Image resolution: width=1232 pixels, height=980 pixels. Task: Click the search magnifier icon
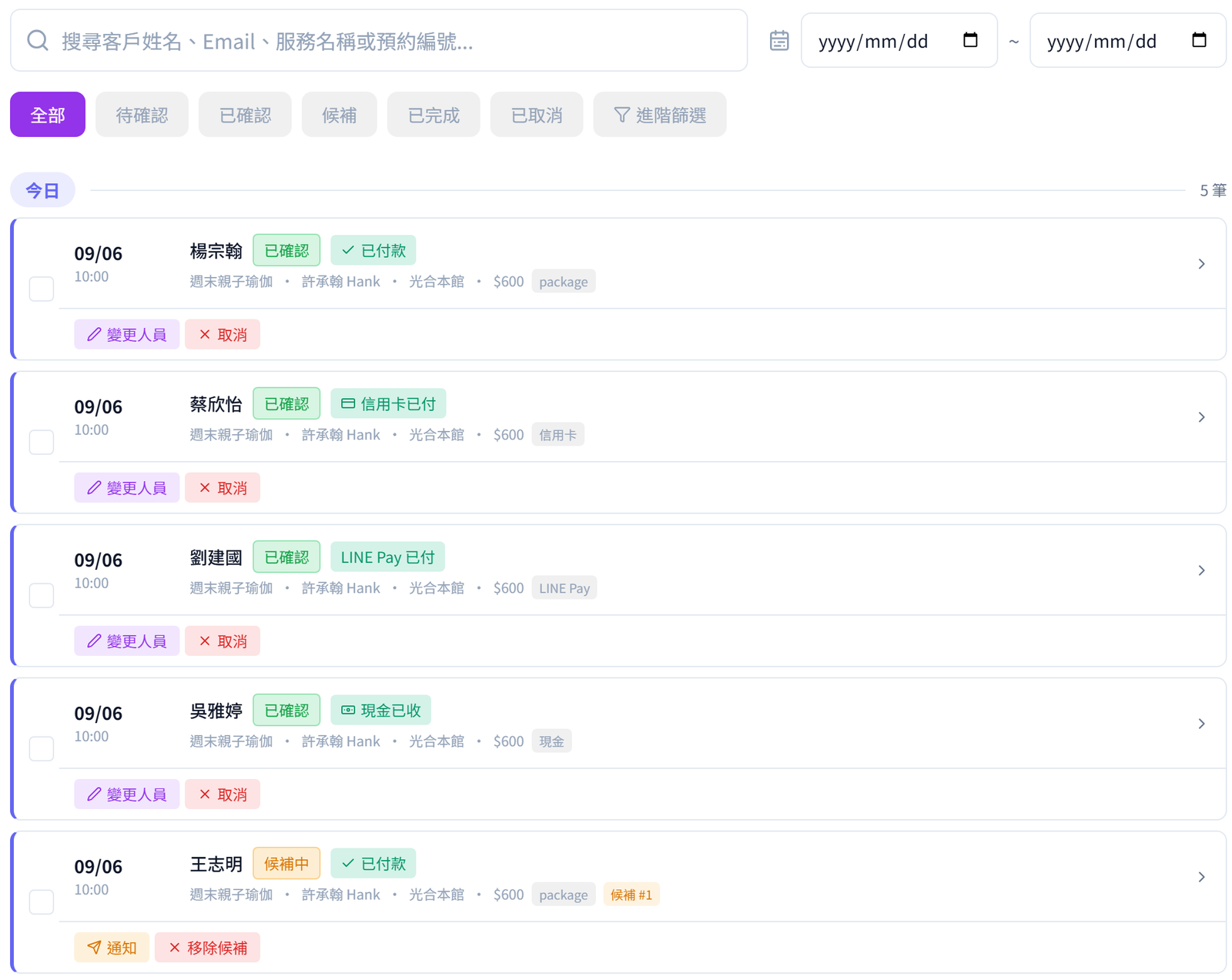click(x=38, y=40)
